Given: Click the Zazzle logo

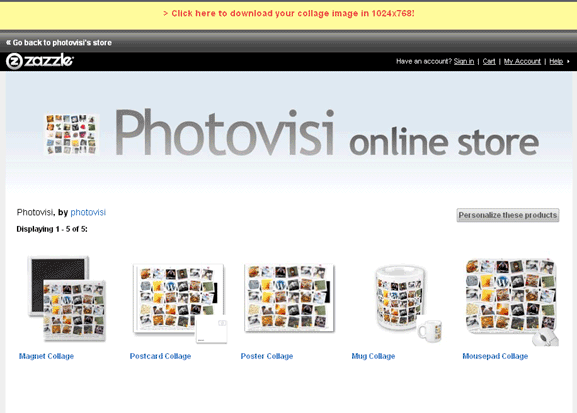Looking at the screenshot, I should point(40,61).
